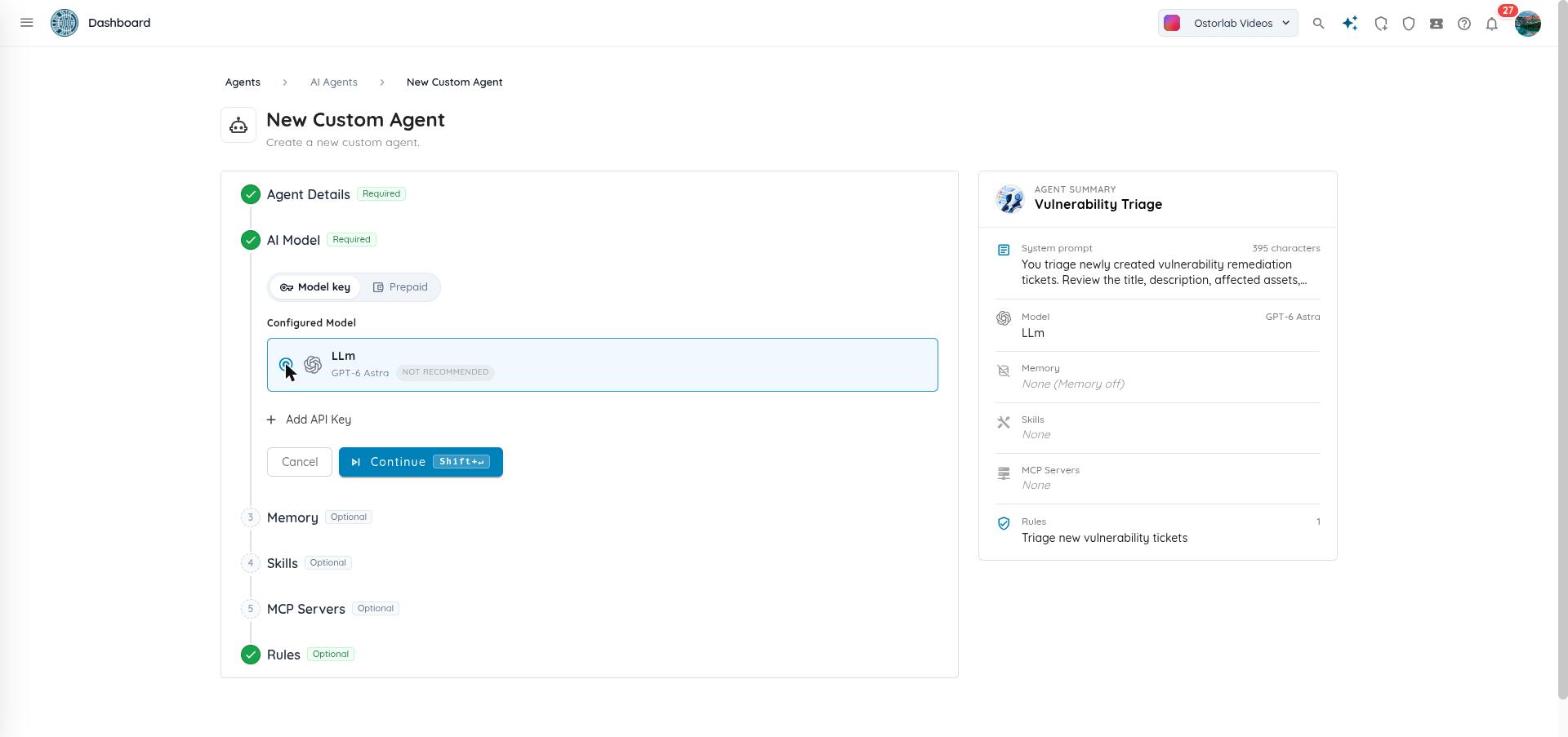Viewport: 1568px width, 737px height.
Task: Expand the Skills step
Action: click(282, 563)
